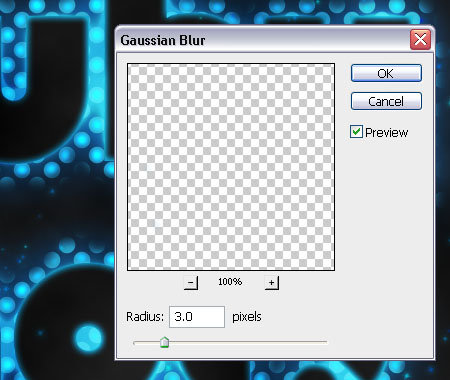Click the Preview checkbox label text
This screenshot has height=380, width=450.
pyautogui.click(x=386, y=133)
